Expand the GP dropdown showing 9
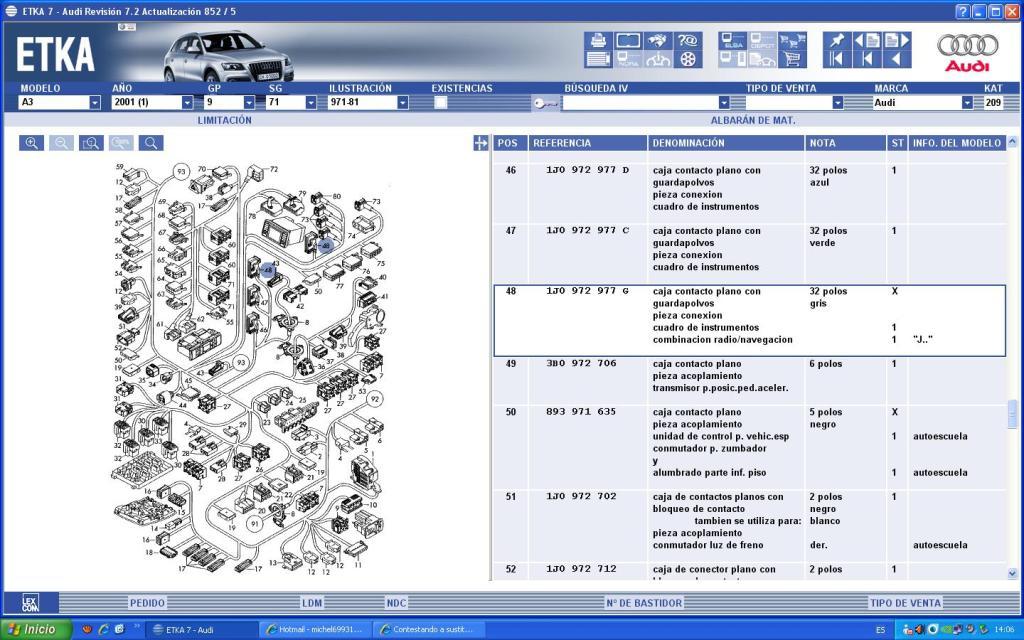This screenshot has height=640, width=1024. (249, 103)
